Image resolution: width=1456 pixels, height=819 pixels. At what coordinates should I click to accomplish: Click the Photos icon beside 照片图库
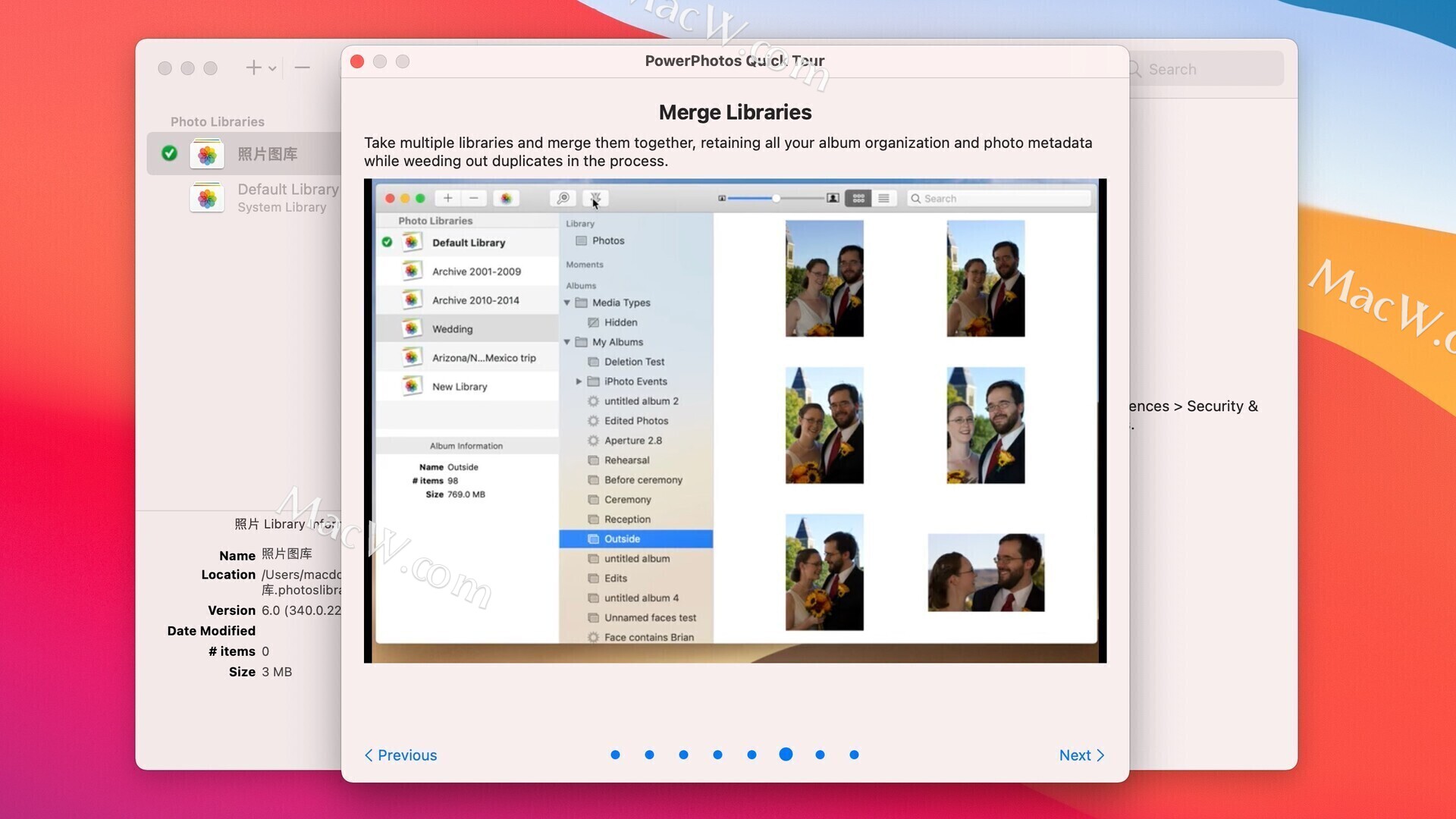click(206, 154)
